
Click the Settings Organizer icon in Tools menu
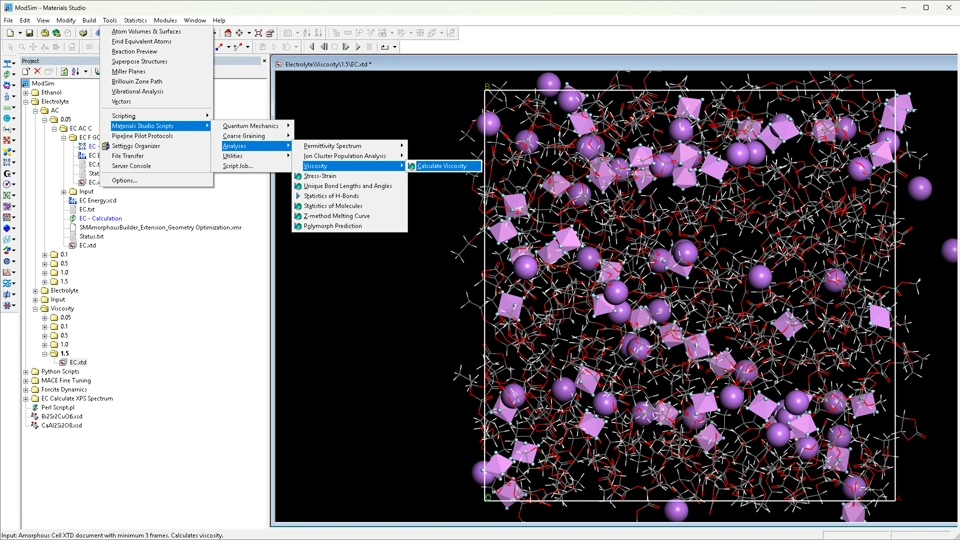click(106, 146)
